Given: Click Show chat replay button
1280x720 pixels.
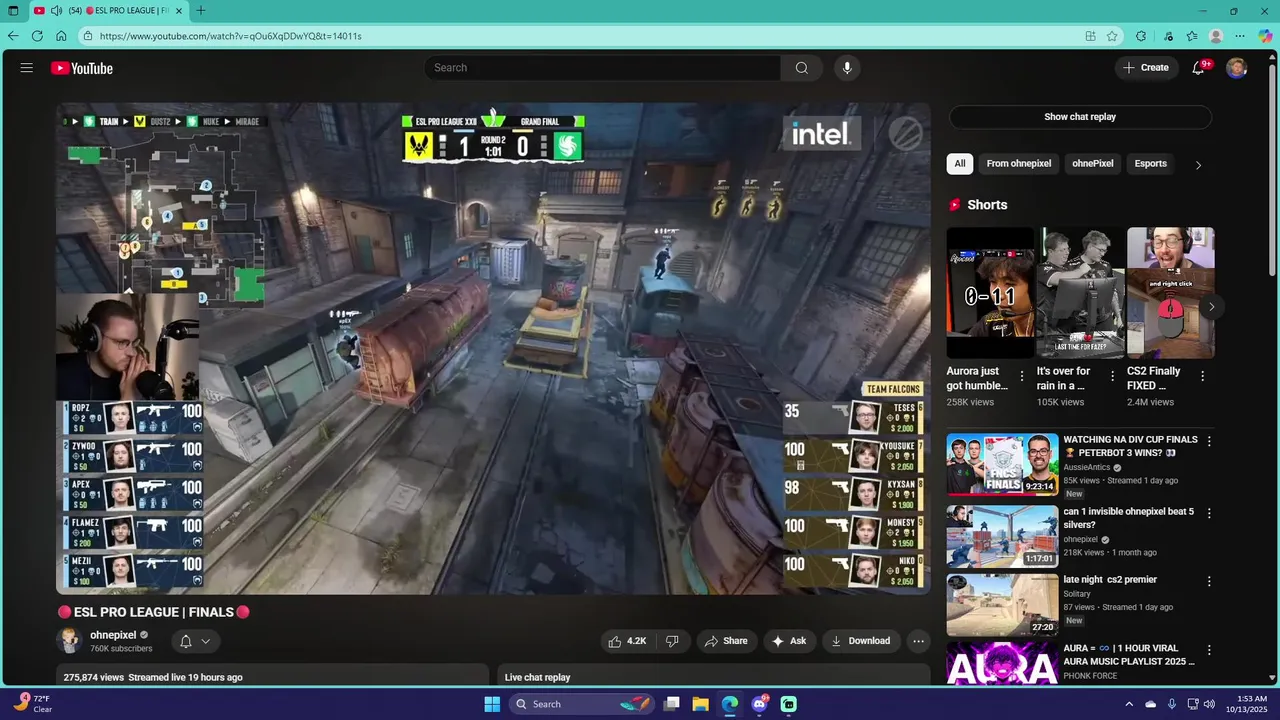Looking at the screenshot, I should click(x=1080, y=117).
